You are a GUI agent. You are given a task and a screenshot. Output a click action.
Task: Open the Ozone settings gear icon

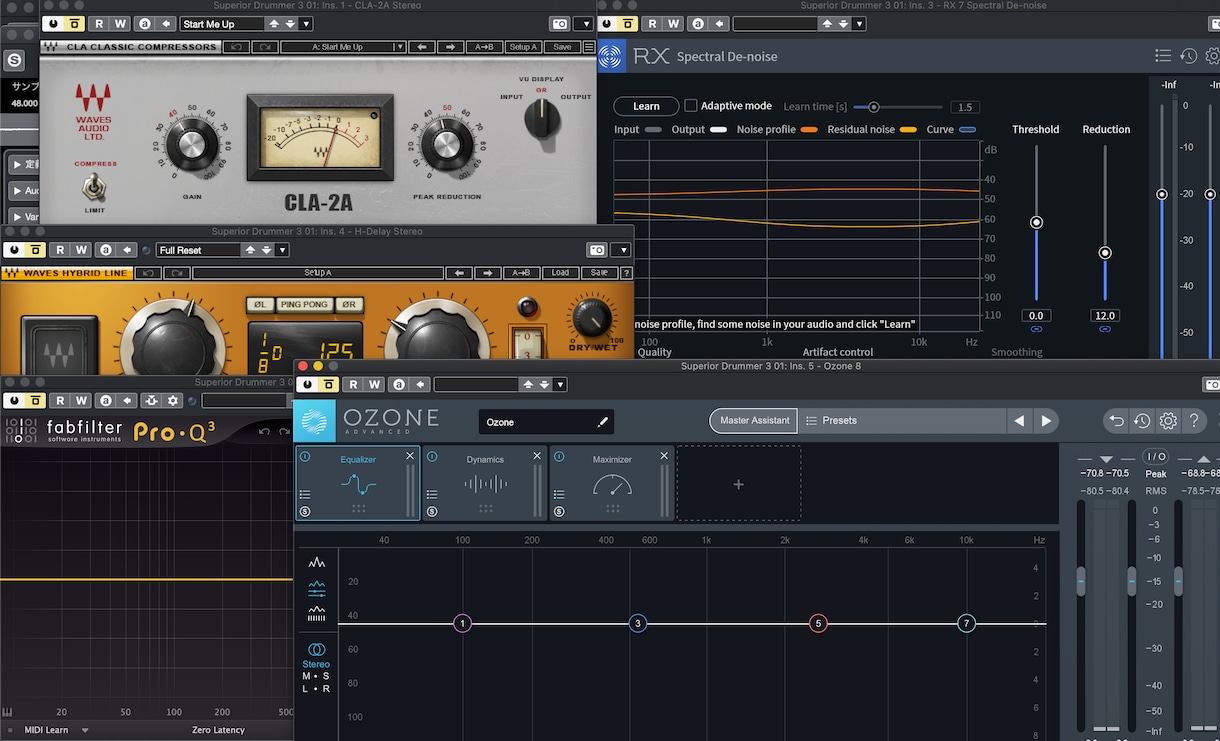(1168, 421)
